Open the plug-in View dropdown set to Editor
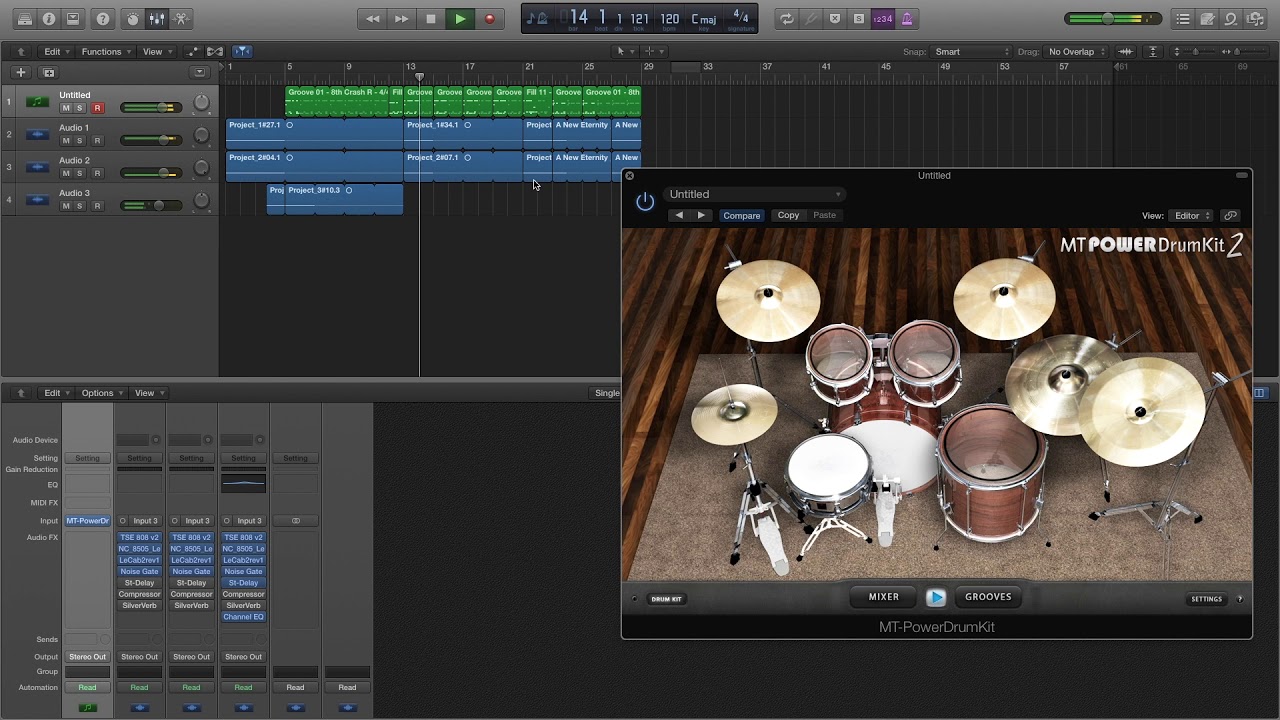Viewport: 1280px width, 720px height. click(x=1192, y=216)
